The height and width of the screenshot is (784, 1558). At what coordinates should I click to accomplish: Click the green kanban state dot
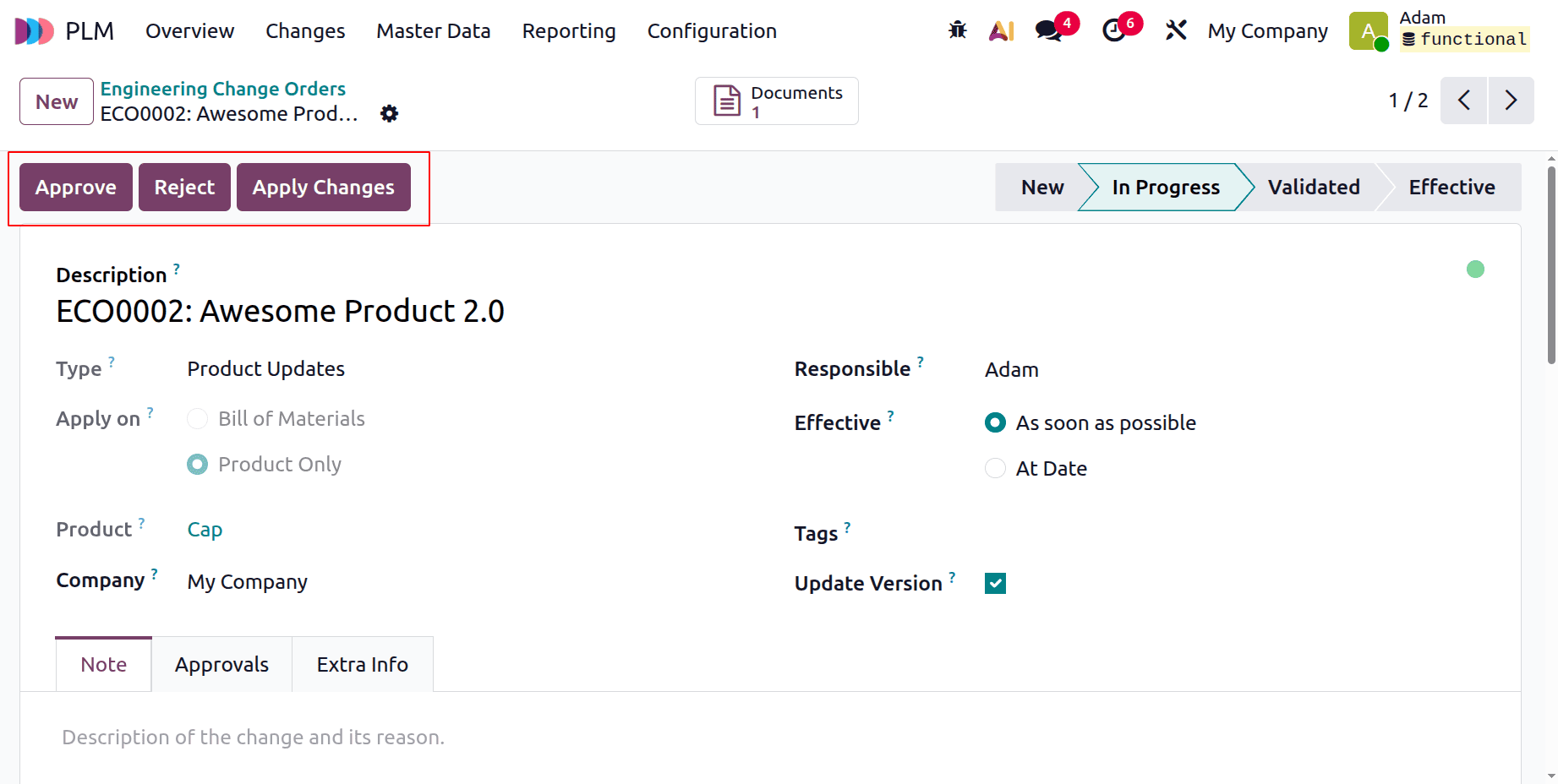(x=1475, y=269)
